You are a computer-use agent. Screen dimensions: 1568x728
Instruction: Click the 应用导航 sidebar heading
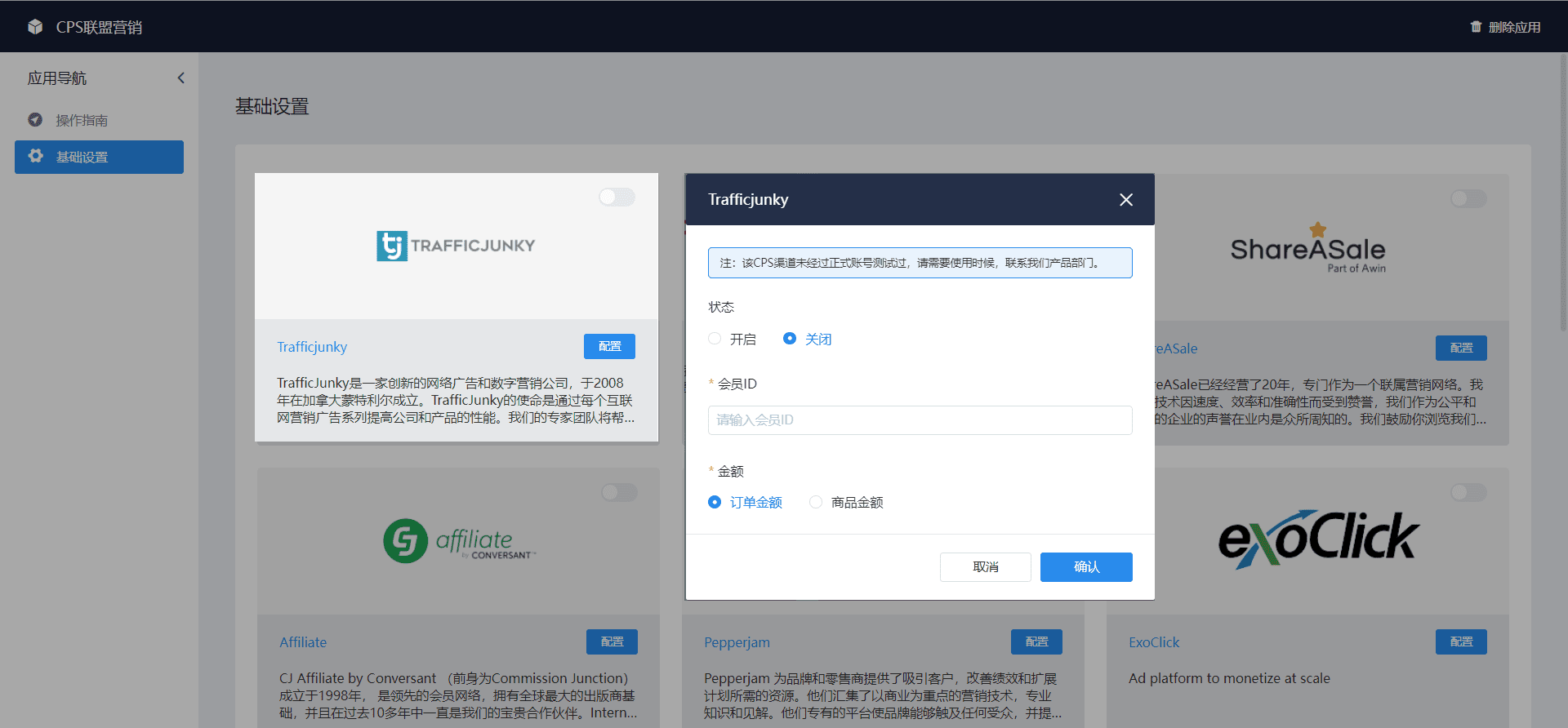[x=57, y=78]
